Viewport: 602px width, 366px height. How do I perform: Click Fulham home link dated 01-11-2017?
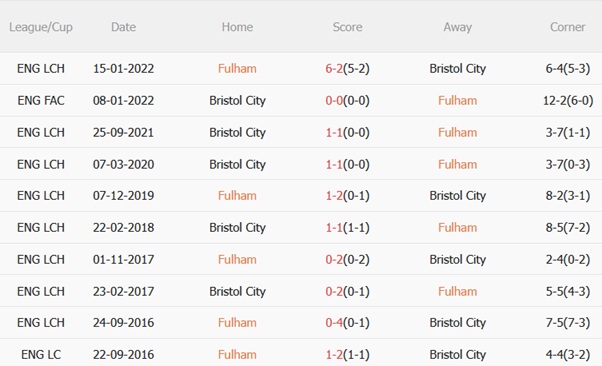click(x=237, y=260)
